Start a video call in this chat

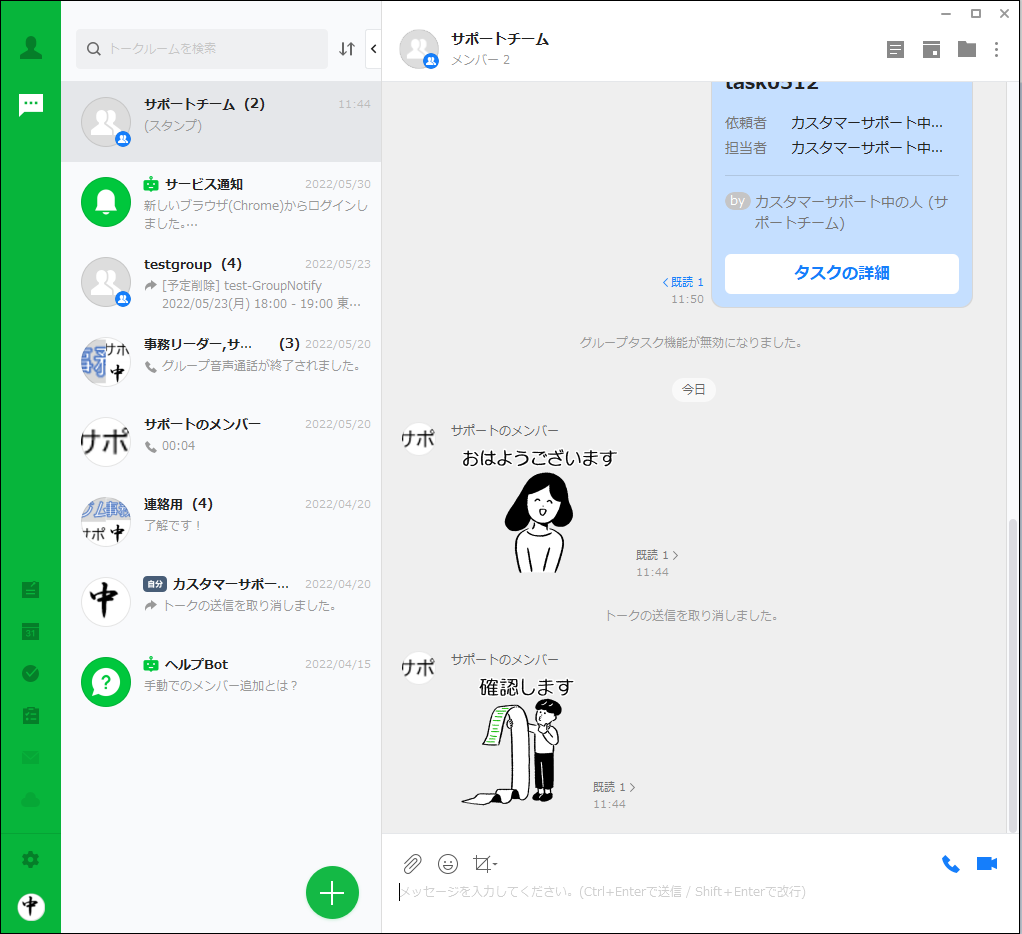coord(987,864)
